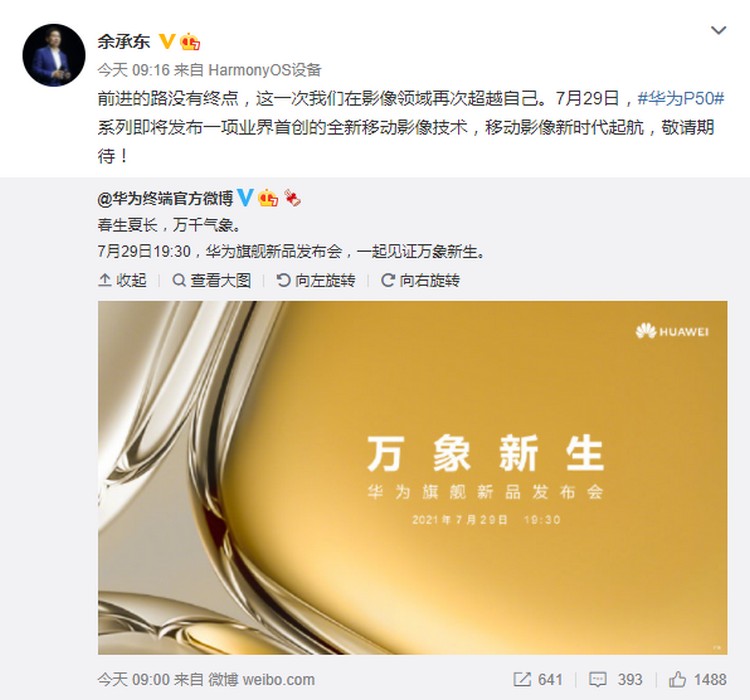750x700 pixels.
Task: Open the post options dropdown chevron
Action: [x=718, y=31]
